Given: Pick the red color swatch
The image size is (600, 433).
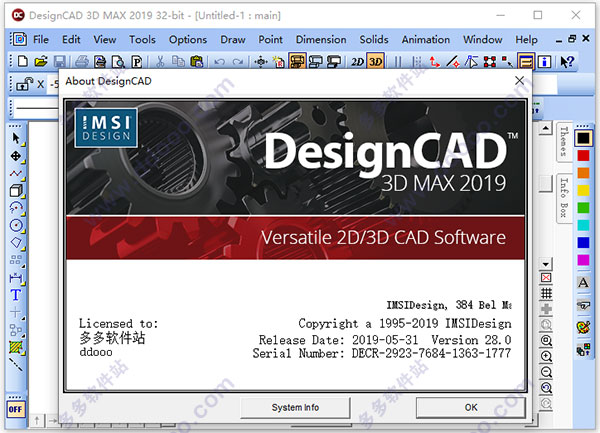Looking at the screenshot, I should coord(583,156).
